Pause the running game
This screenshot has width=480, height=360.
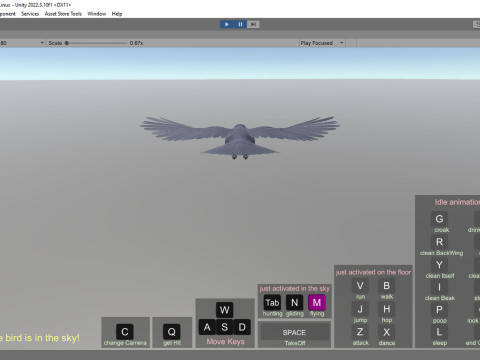(240, 24)
